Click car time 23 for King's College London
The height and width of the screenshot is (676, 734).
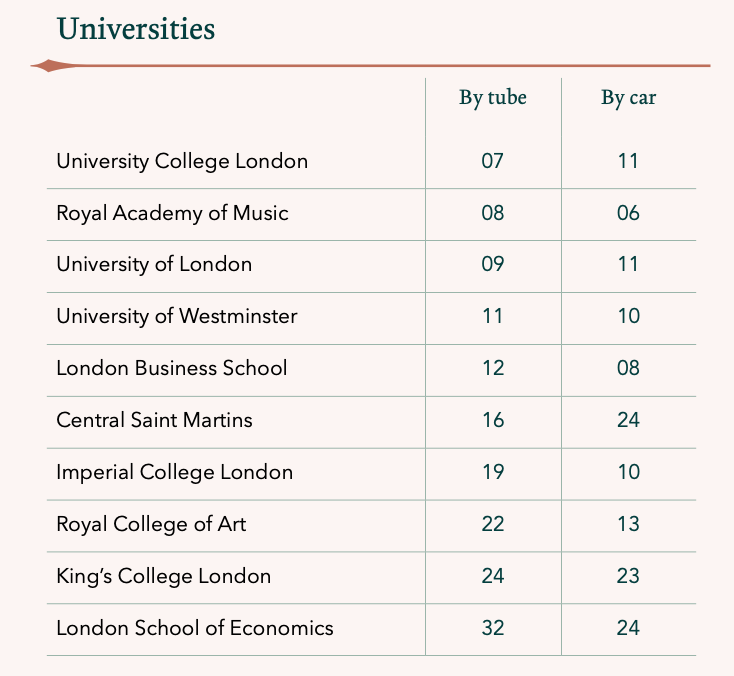click(x=628, y=576)
